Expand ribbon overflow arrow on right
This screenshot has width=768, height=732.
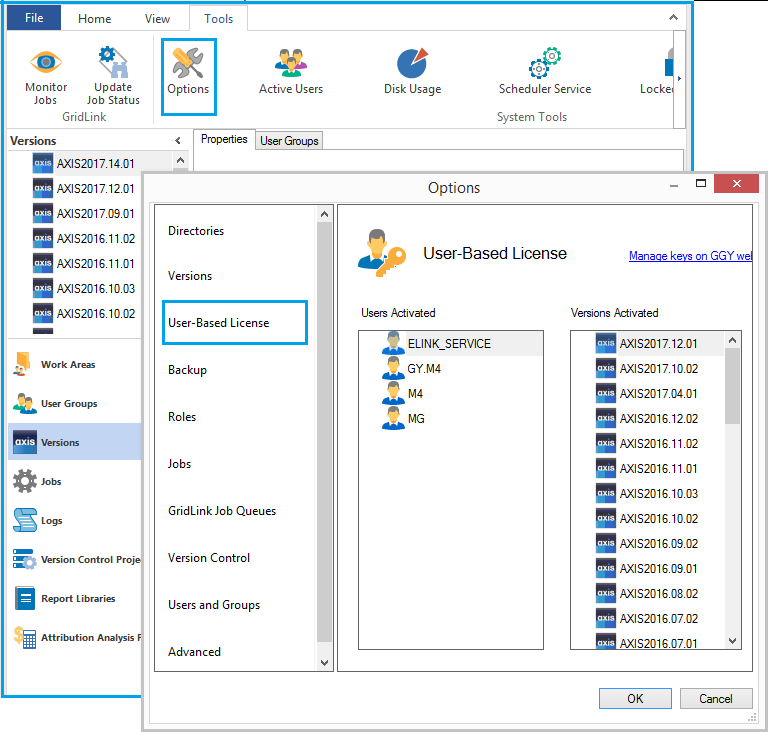[x=679, y=78]
